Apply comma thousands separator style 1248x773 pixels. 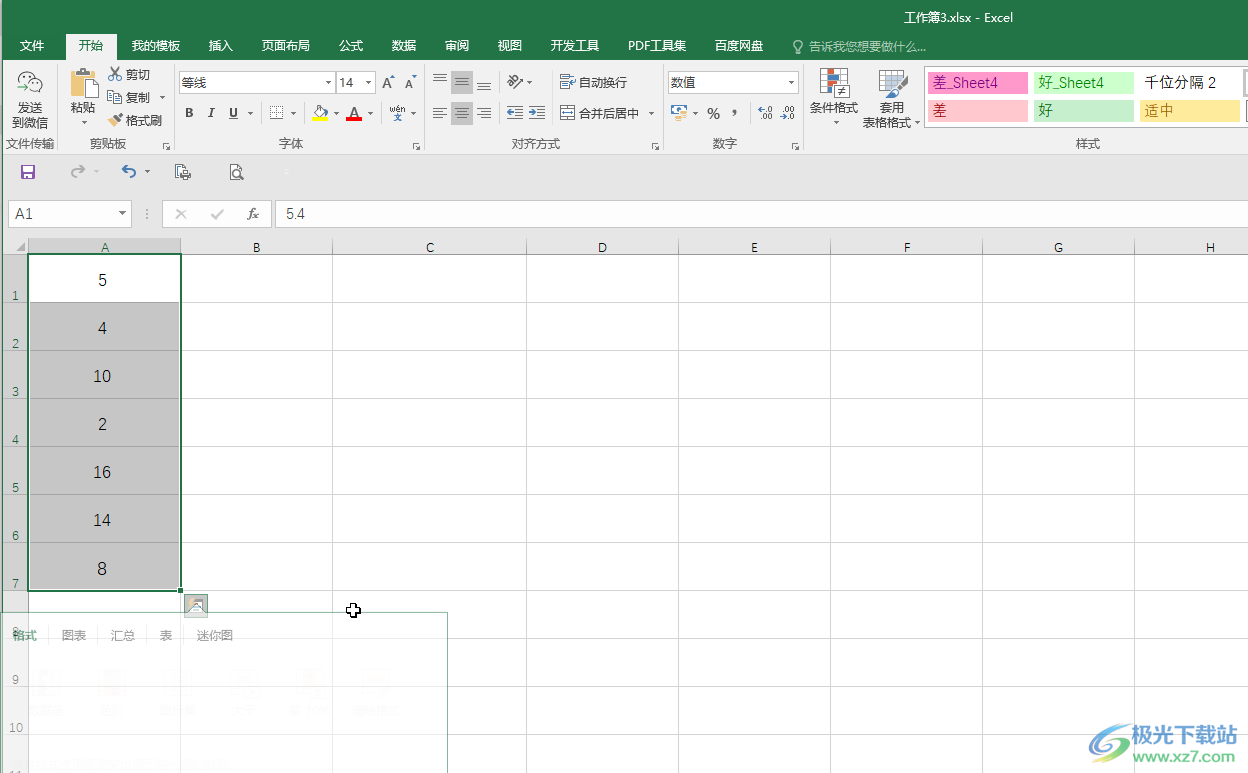tap(734, 113)
